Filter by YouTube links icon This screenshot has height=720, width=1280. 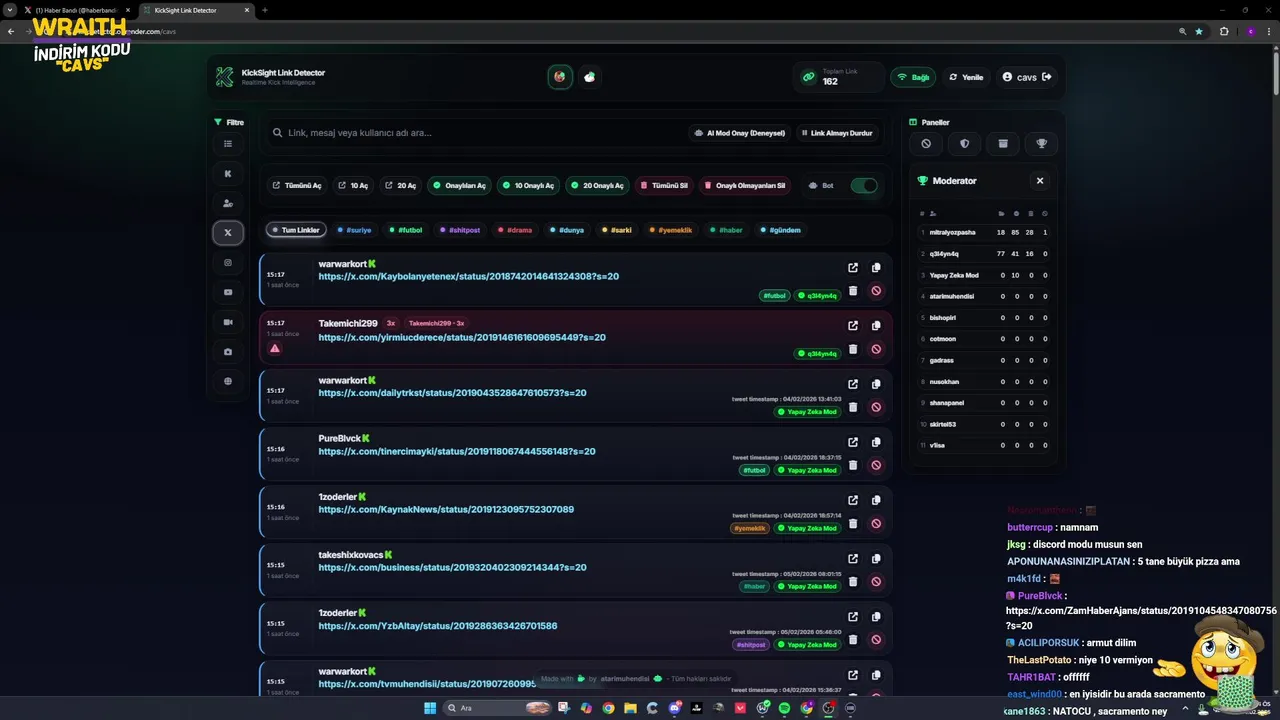[x=228, y=292]
